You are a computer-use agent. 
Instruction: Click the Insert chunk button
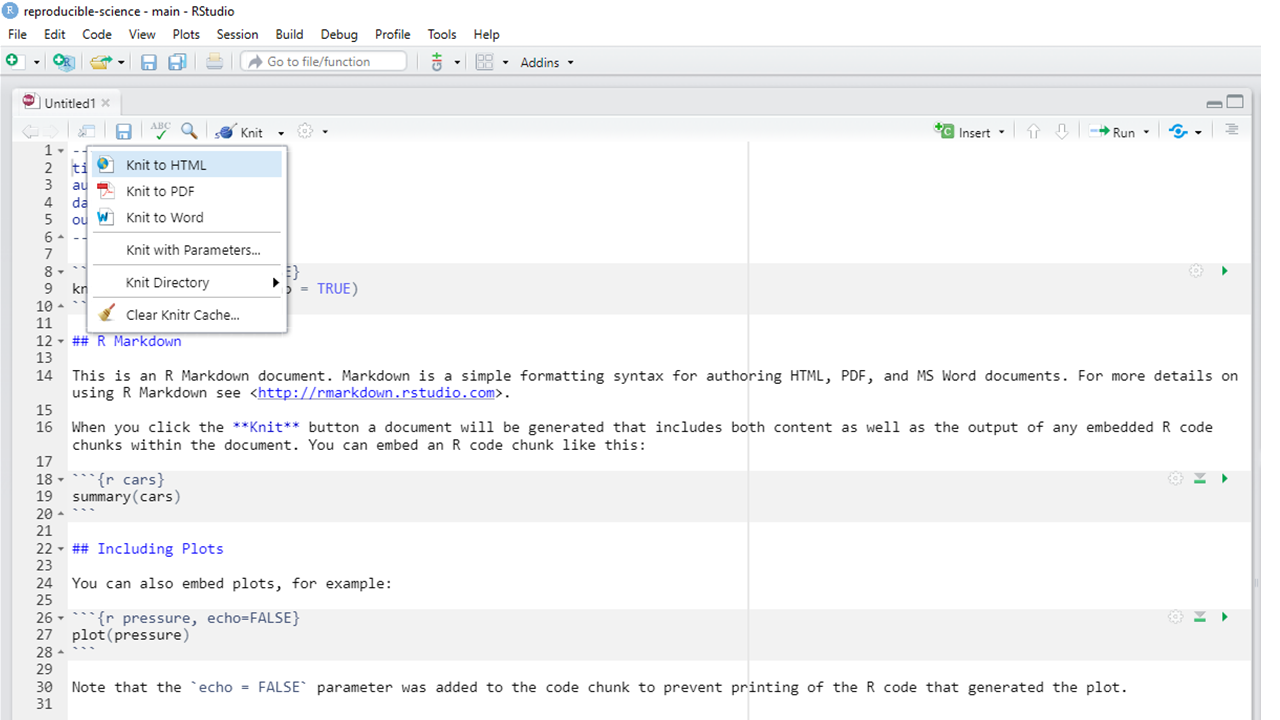(x=963, y=132)
